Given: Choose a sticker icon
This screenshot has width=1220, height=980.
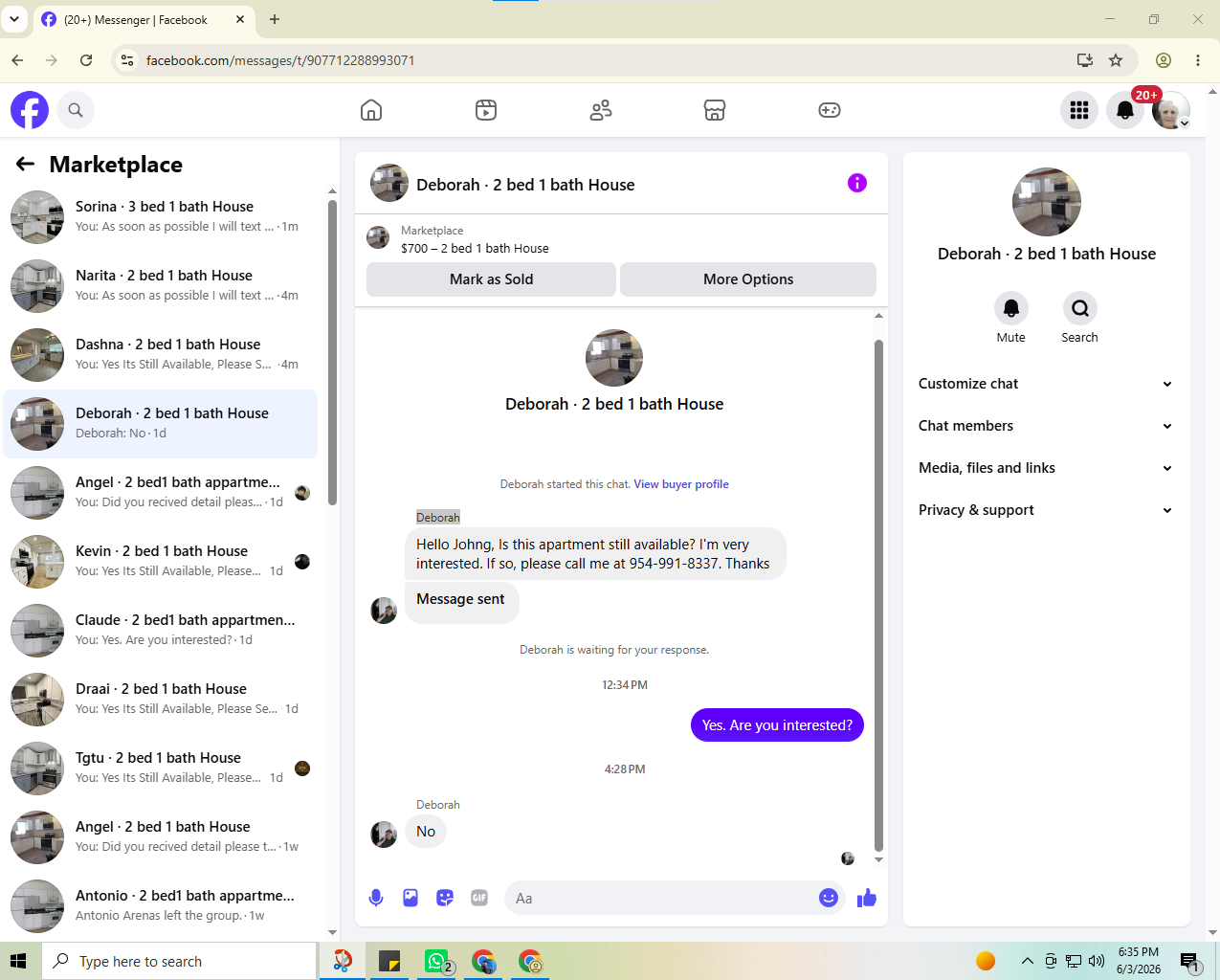Looking at the screenshot, I should click(445, 898).
